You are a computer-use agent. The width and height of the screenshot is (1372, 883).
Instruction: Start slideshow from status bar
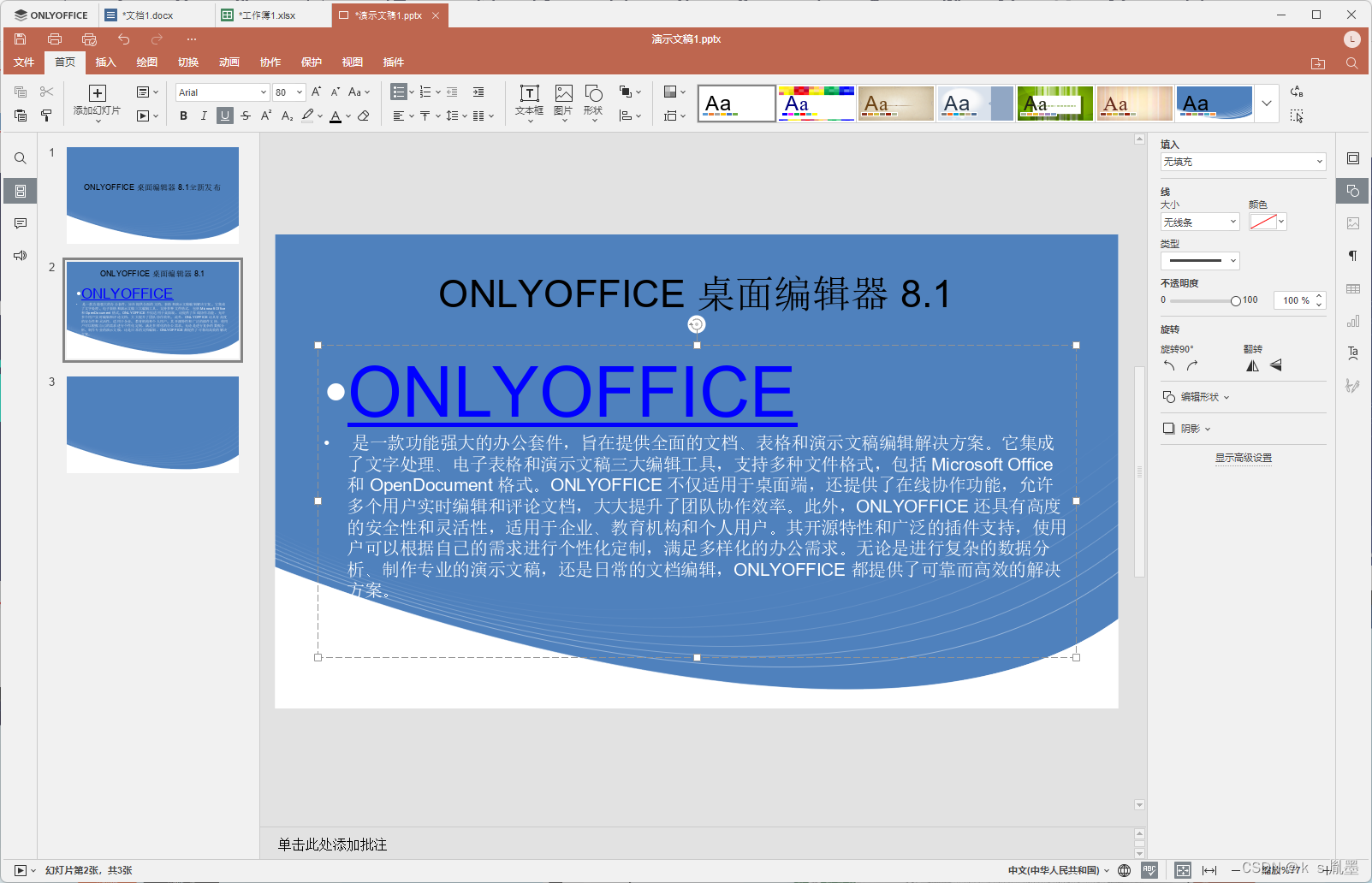(21, 870)
